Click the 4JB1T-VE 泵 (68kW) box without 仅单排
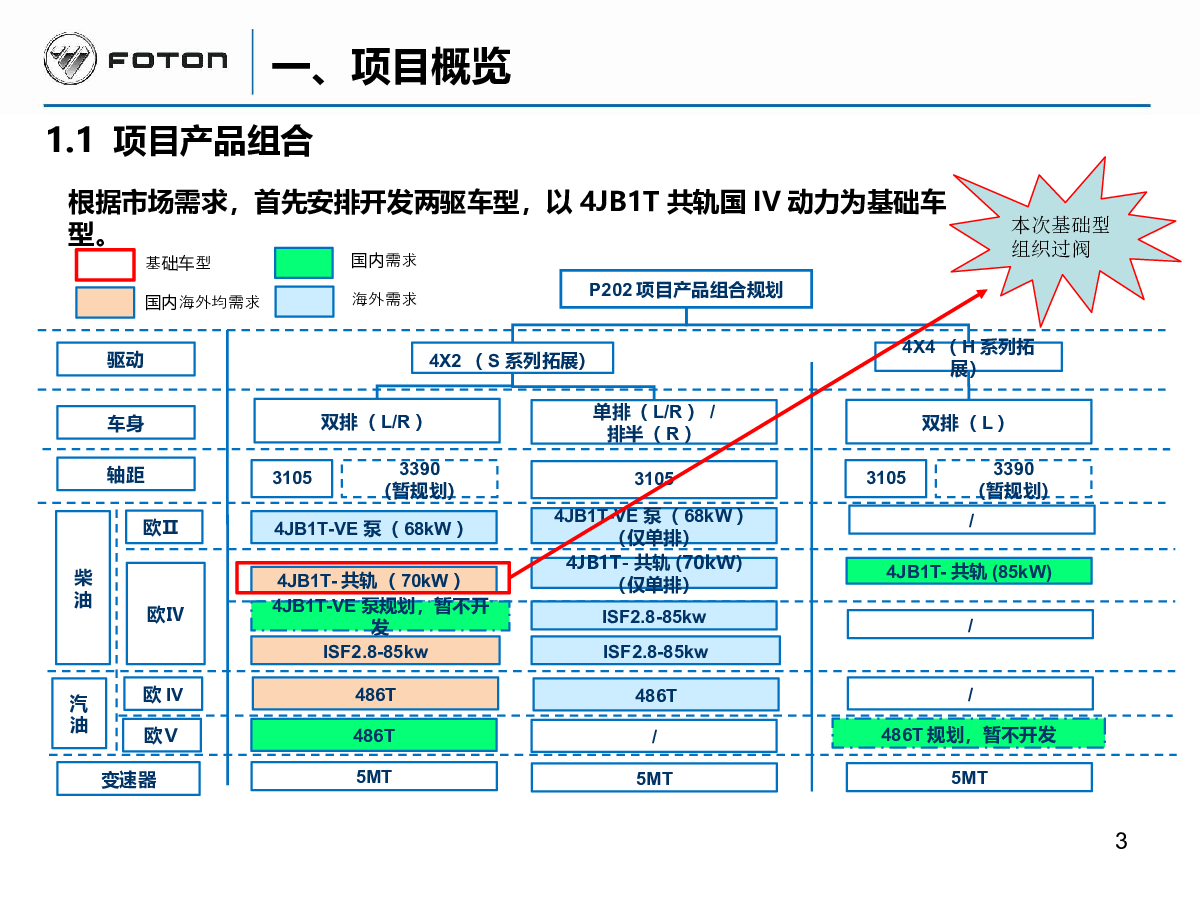1200x900 pixels. [x=374, y=527]
